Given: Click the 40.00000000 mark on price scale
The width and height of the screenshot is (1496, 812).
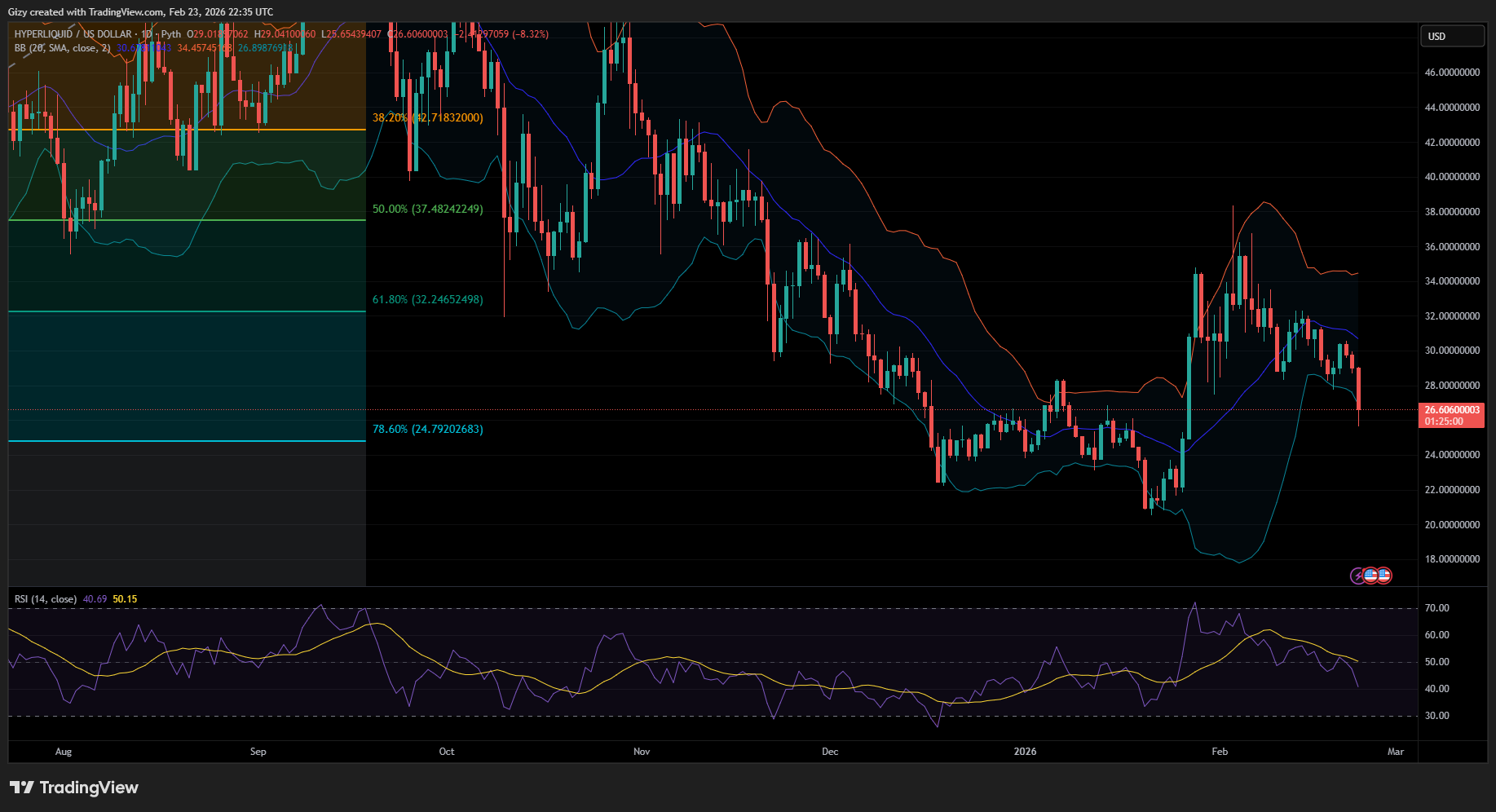Looking at the screenshot, I should [1451, 177].
